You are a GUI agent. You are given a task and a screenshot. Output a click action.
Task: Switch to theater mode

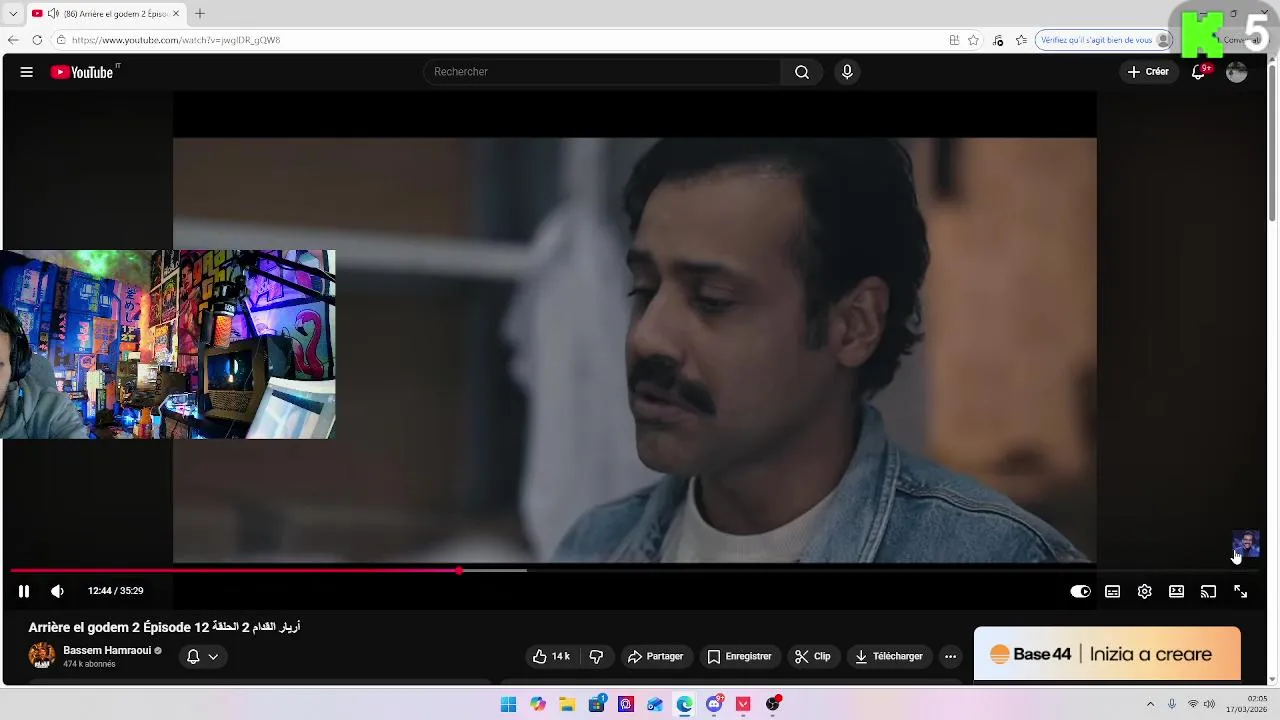click(x=1177, y=592)
